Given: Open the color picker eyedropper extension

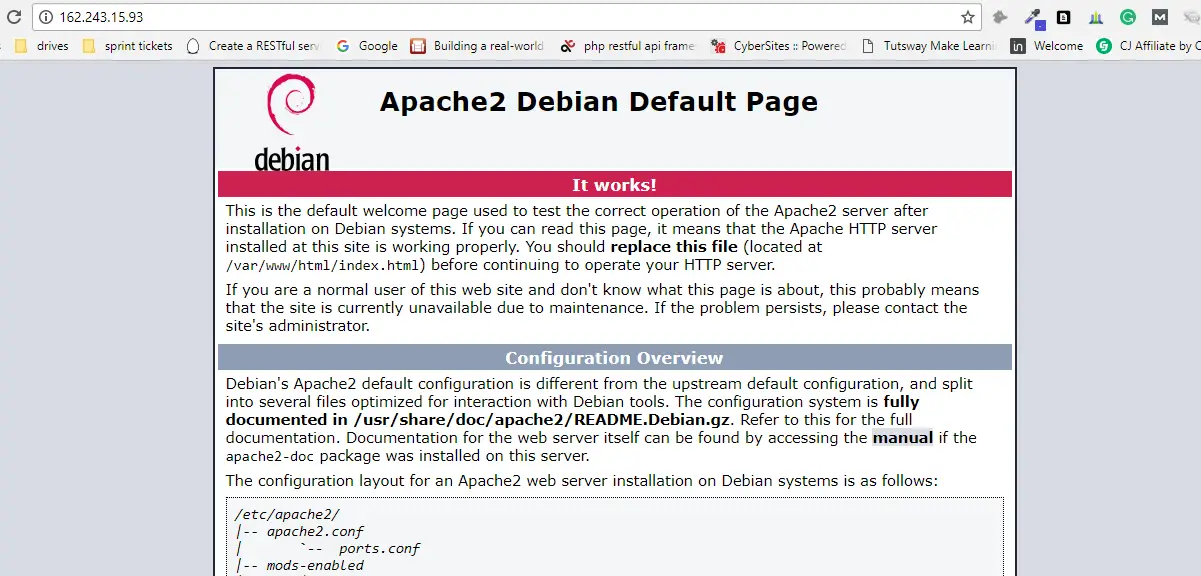Looking at the screenshot, I should click(1033, 17).
